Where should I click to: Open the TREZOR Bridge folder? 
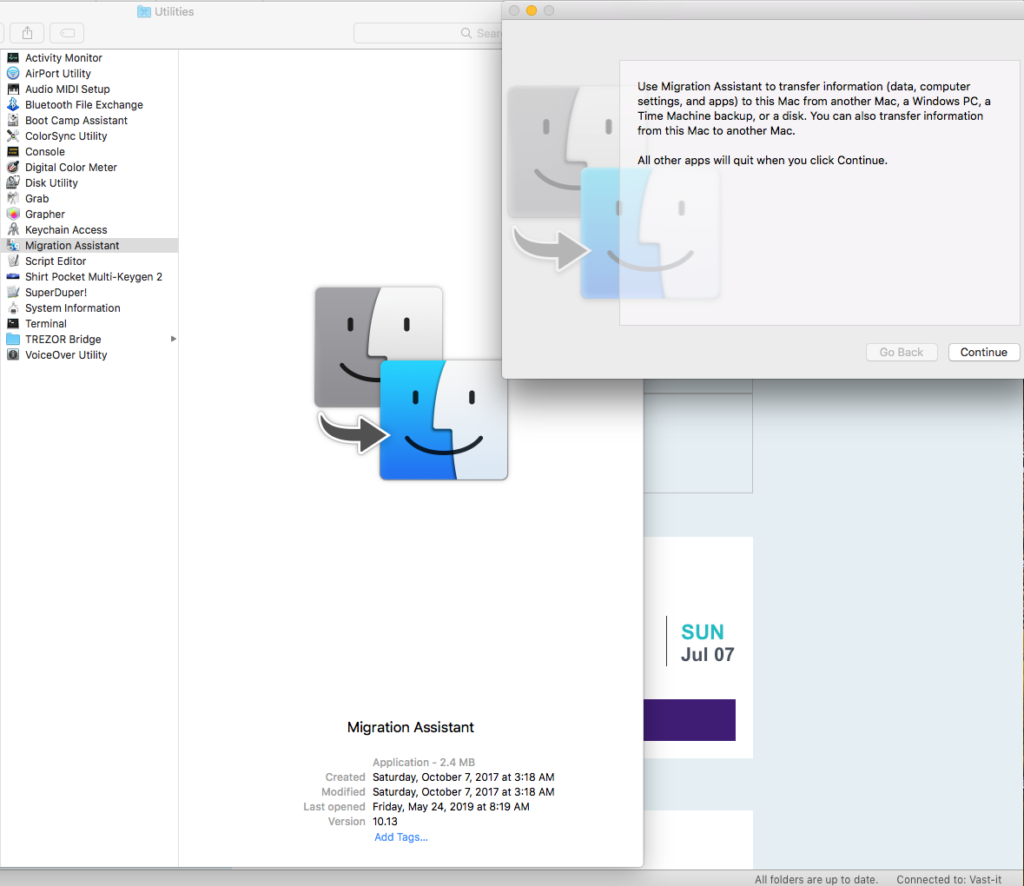click(62, 340)
